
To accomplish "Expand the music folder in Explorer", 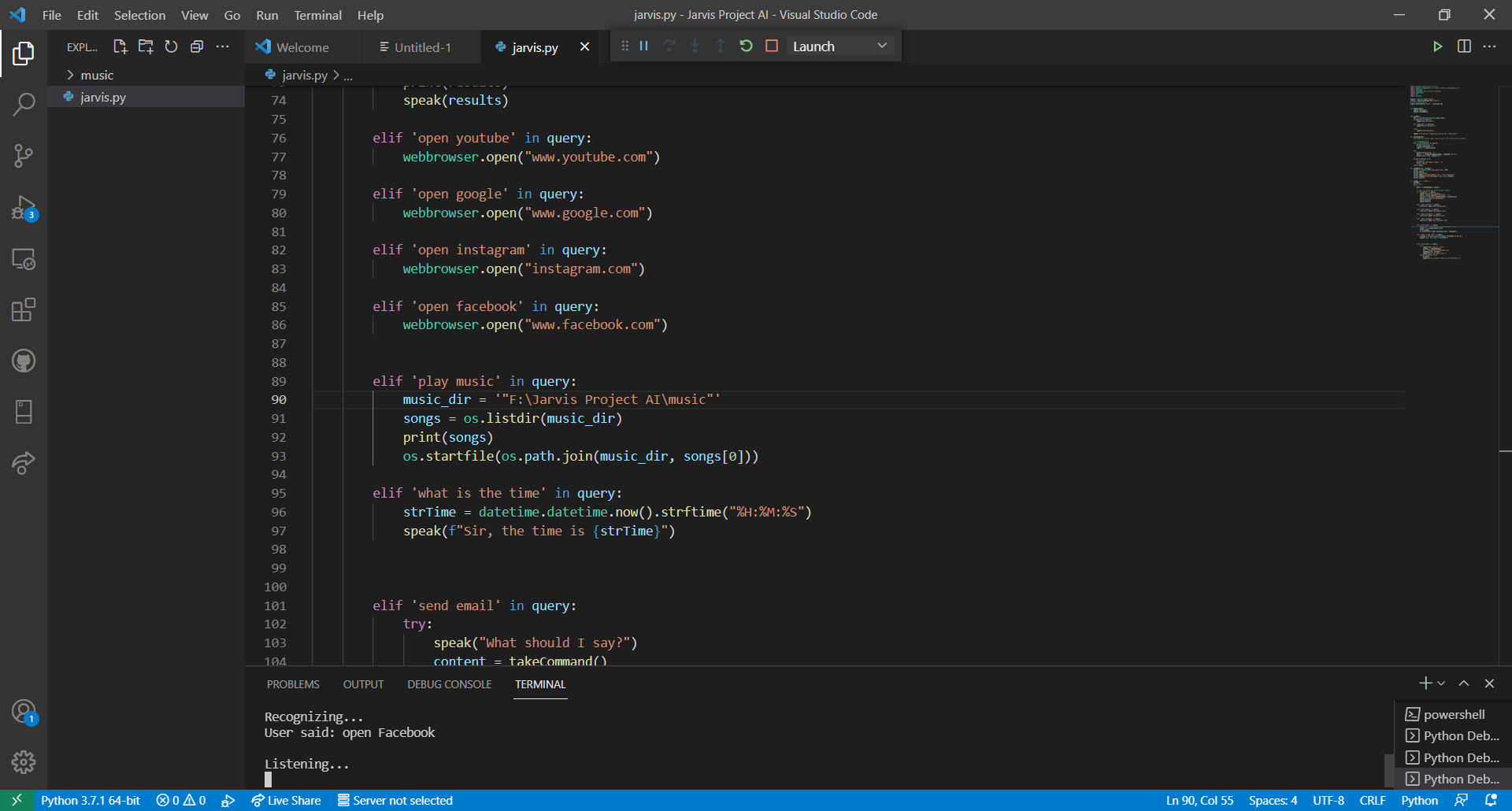I will coord(98,75).
